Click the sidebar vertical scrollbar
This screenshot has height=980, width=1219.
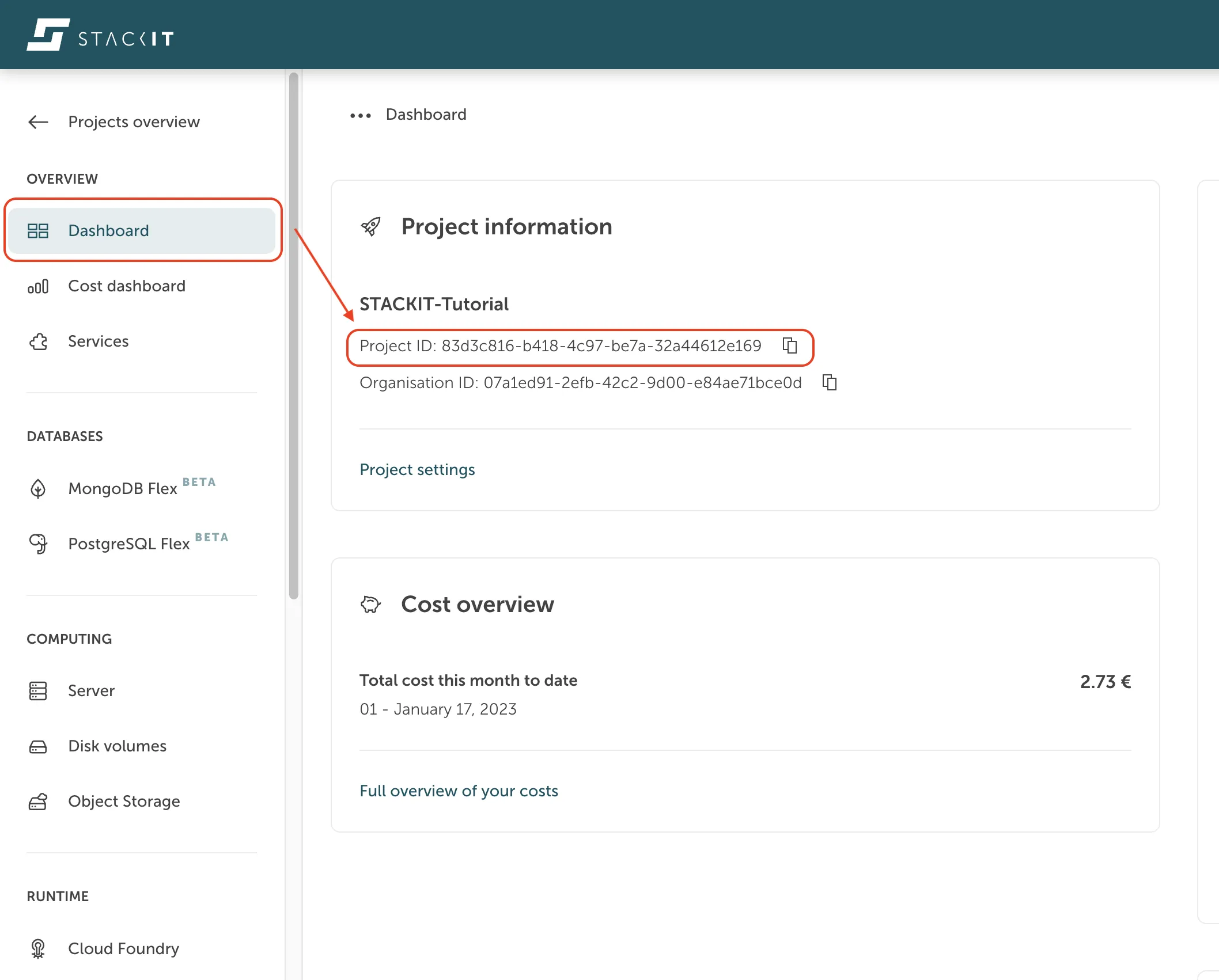click(294, 334)
